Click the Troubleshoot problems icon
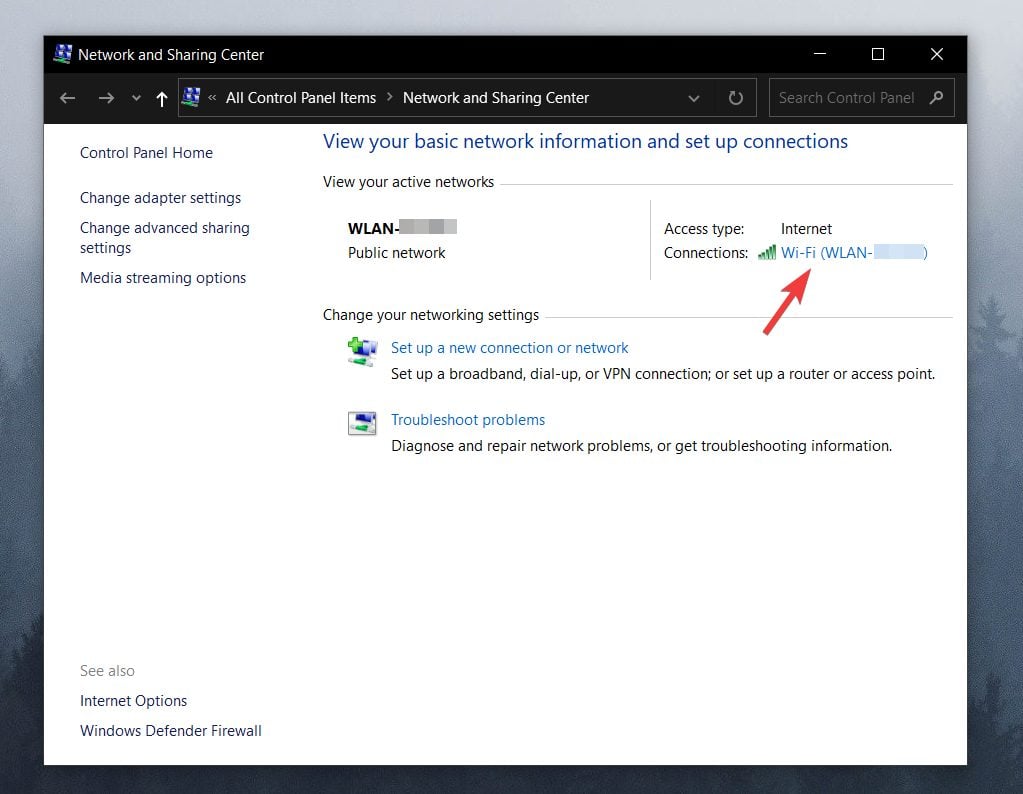Screen dimensions: 1023x794 pyautogui.click(x=362, y=423)
